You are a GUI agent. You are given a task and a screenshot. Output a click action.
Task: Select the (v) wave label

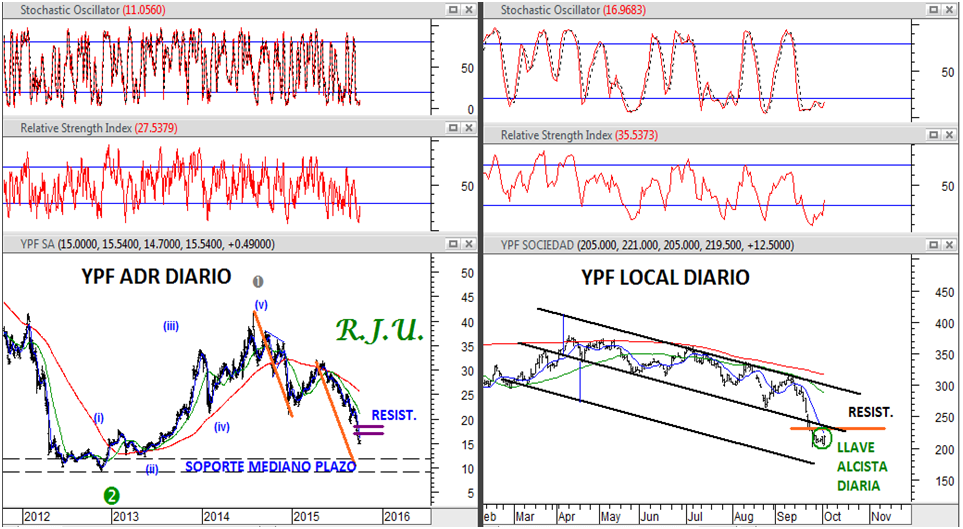[262, 304]
